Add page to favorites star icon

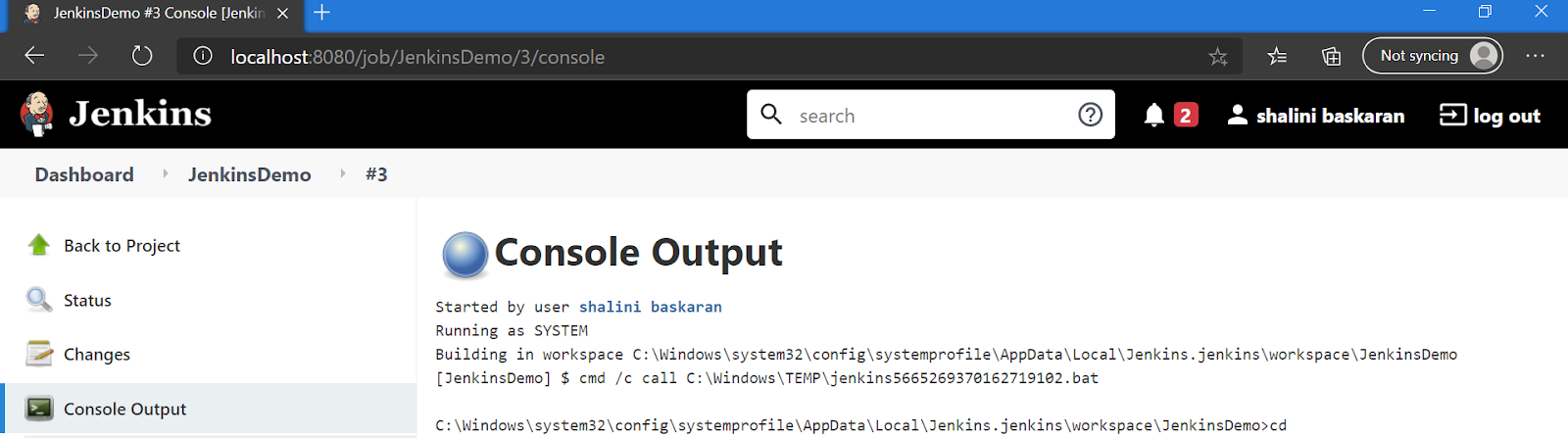[1218, 57]
